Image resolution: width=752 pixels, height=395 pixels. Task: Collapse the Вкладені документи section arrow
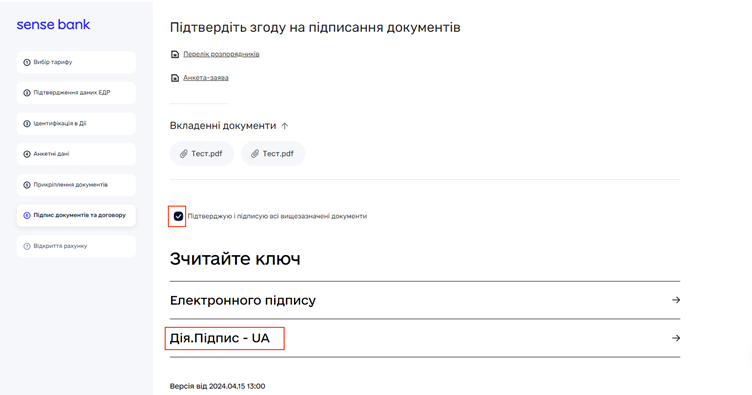(x=284, y=126)
